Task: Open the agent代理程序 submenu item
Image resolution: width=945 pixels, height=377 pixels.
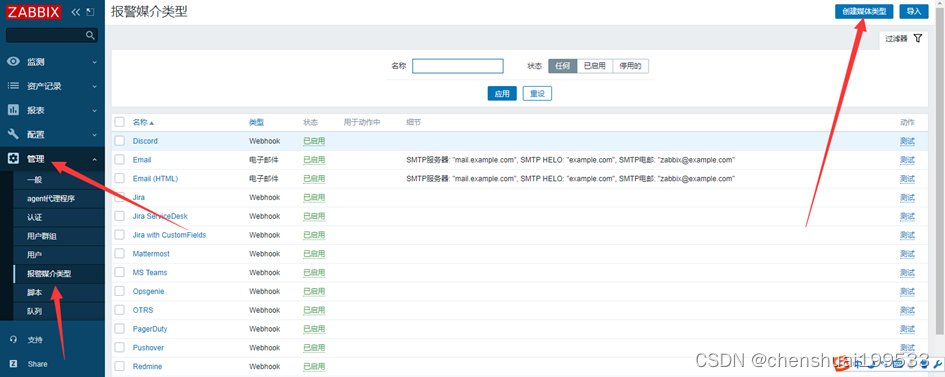Action: pyautogui.click(x=51, y=198)
